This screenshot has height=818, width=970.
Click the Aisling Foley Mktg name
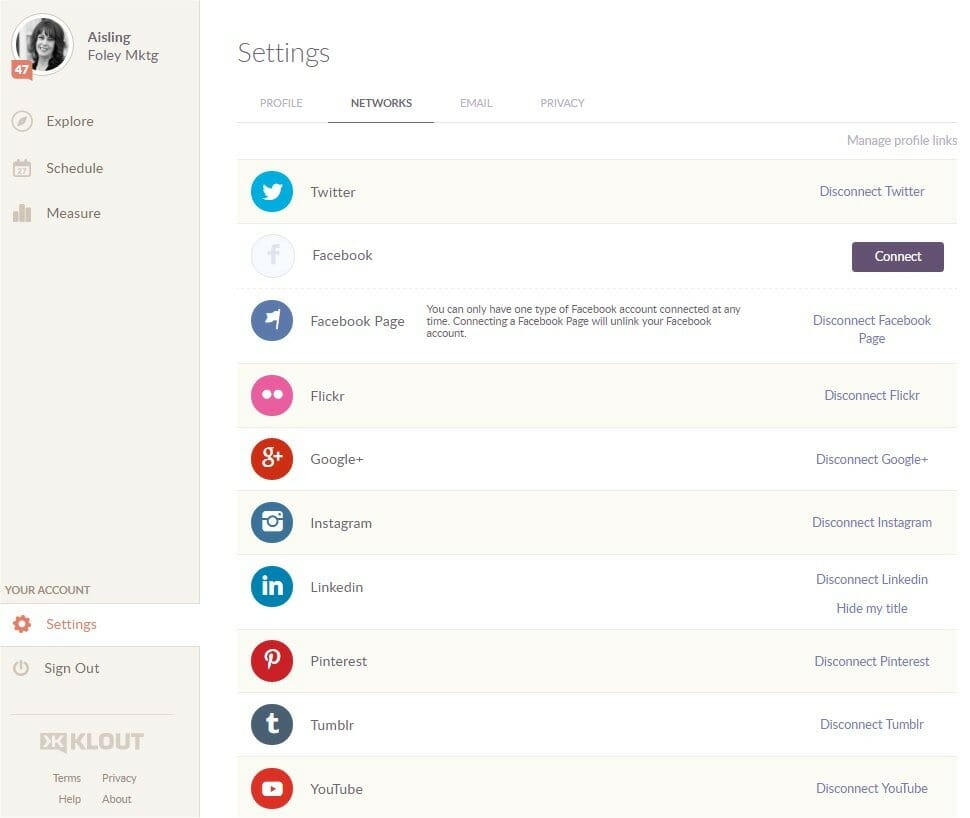(x=123, y=46)
